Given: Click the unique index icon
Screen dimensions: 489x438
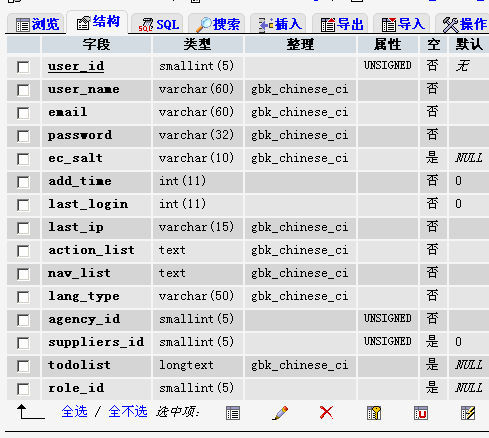Looking at the screenshot, I should pyautogui.click(x=421, y=413).
